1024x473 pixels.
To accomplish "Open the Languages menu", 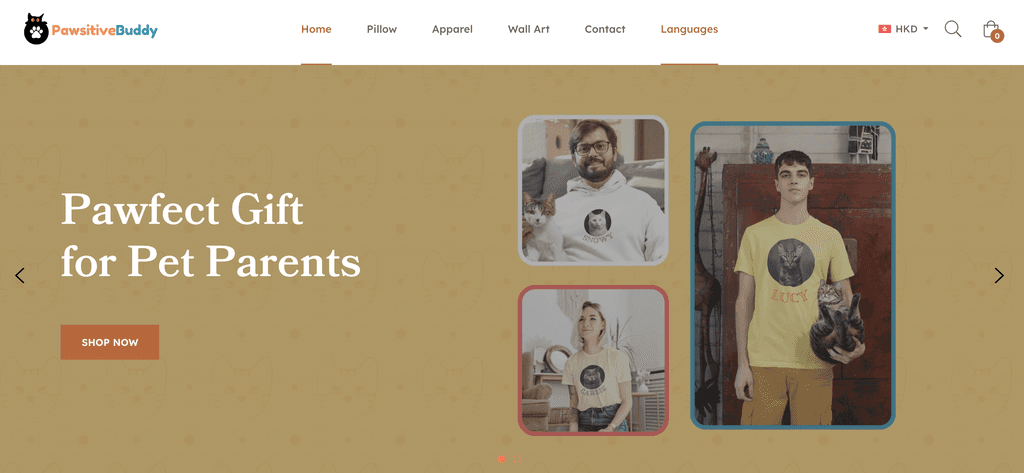I will coord(689,29).
